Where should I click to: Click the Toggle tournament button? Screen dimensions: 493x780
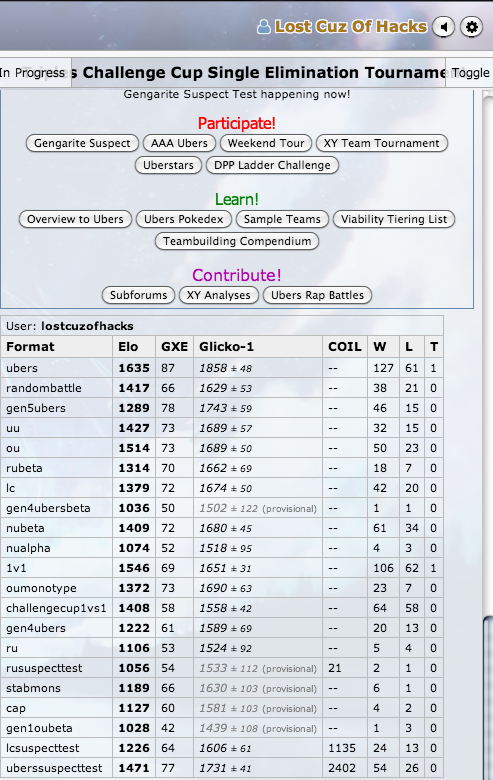coord(470,73)
